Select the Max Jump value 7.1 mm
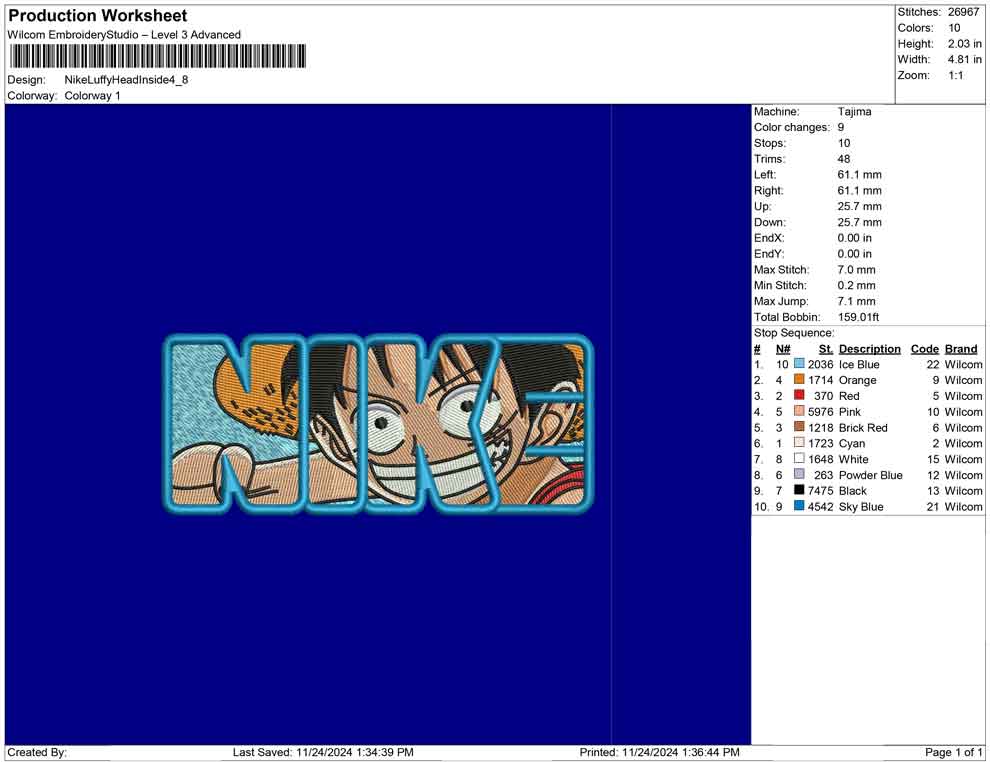The image size is (990, 762). point(857,301)
